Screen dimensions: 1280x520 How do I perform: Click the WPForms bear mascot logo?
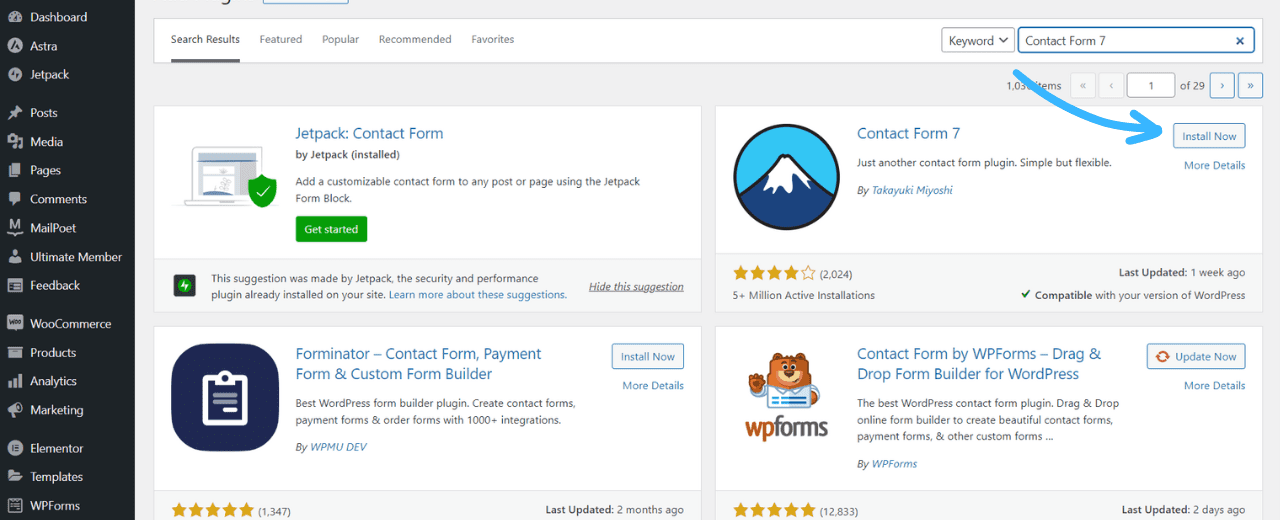point(787,396)
